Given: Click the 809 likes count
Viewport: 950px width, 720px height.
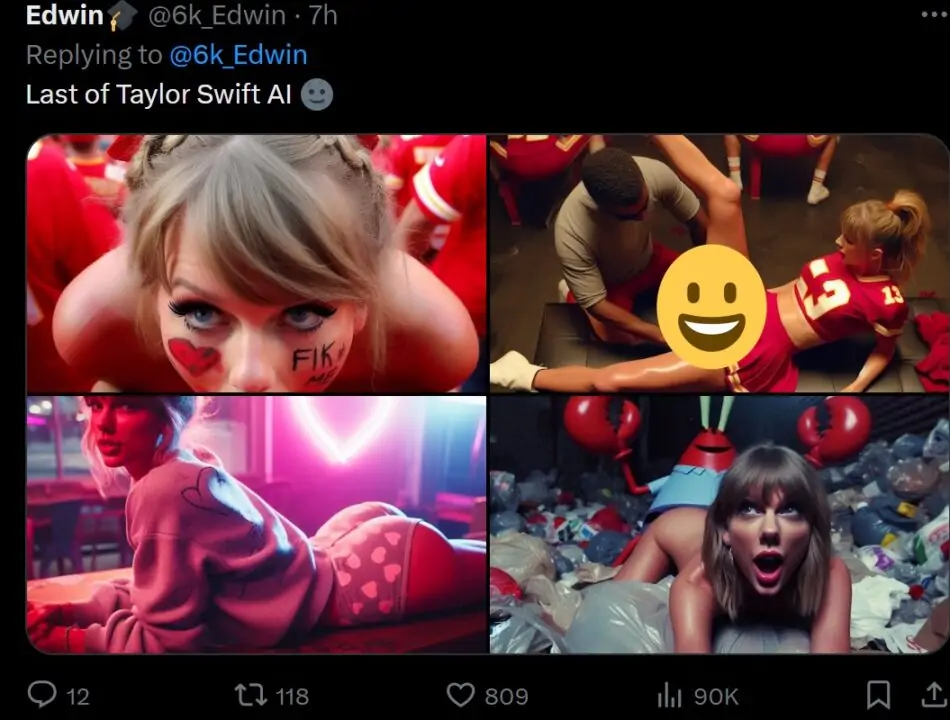Looking at the screenshot, I should click(x=506, y=695).
